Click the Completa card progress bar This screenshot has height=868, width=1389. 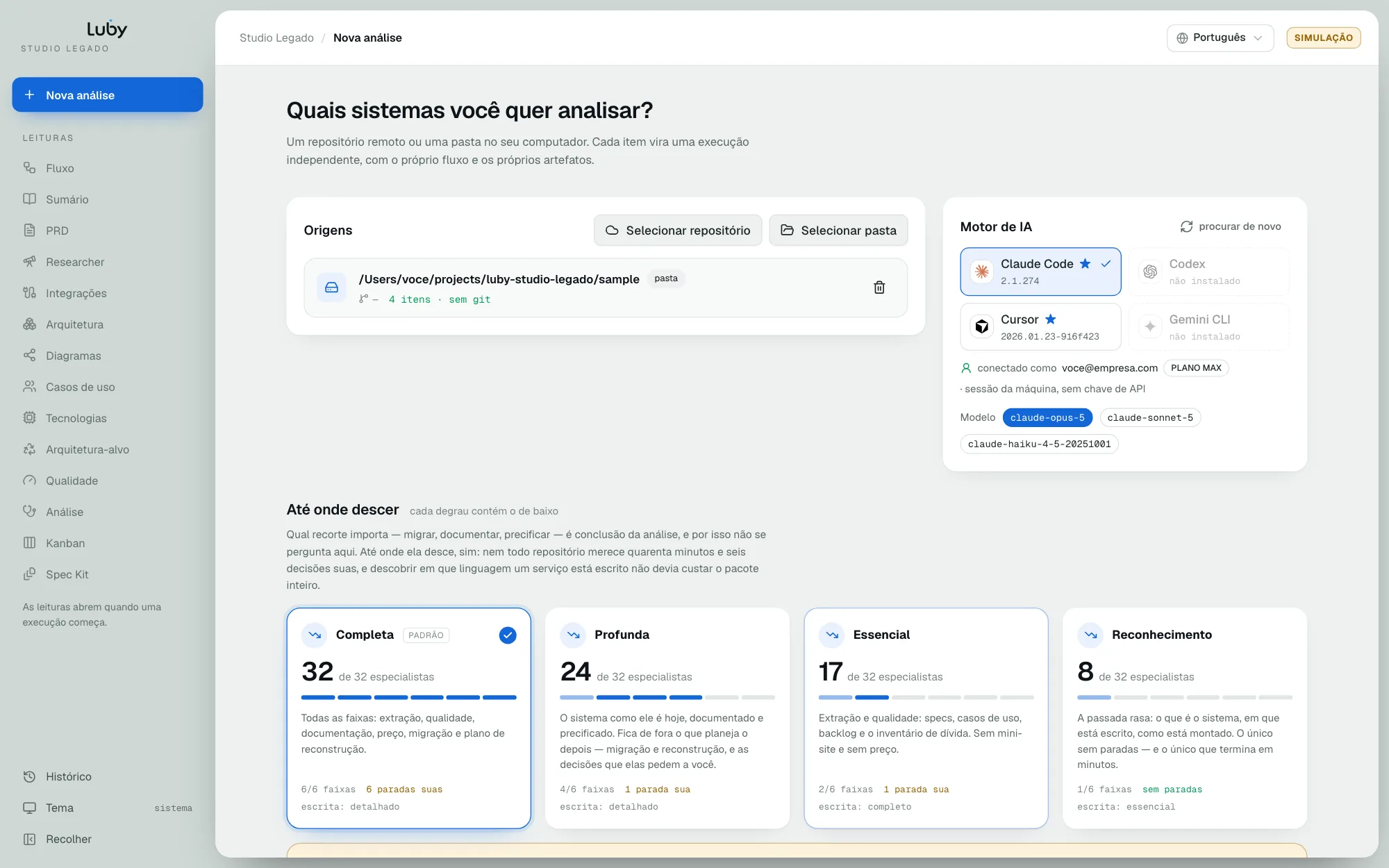(x=409, y=697)
